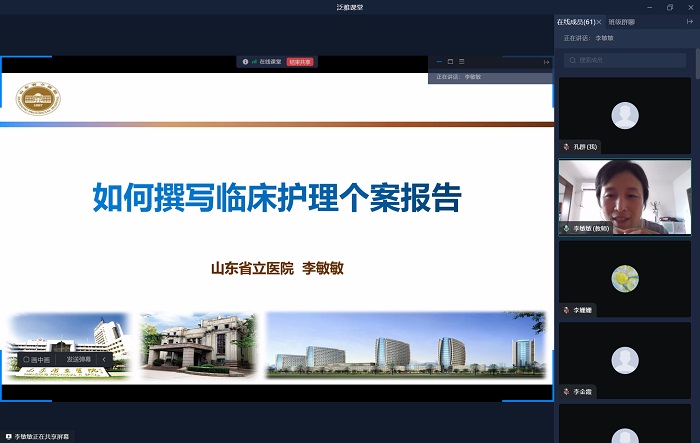Select 孔群 participant video tile

coord(624,115)
